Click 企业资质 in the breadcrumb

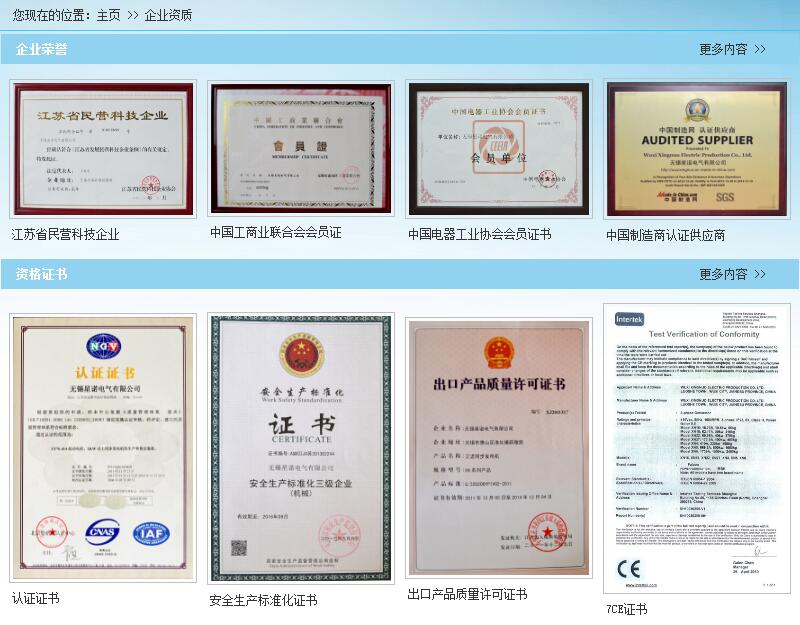[168, 15]
